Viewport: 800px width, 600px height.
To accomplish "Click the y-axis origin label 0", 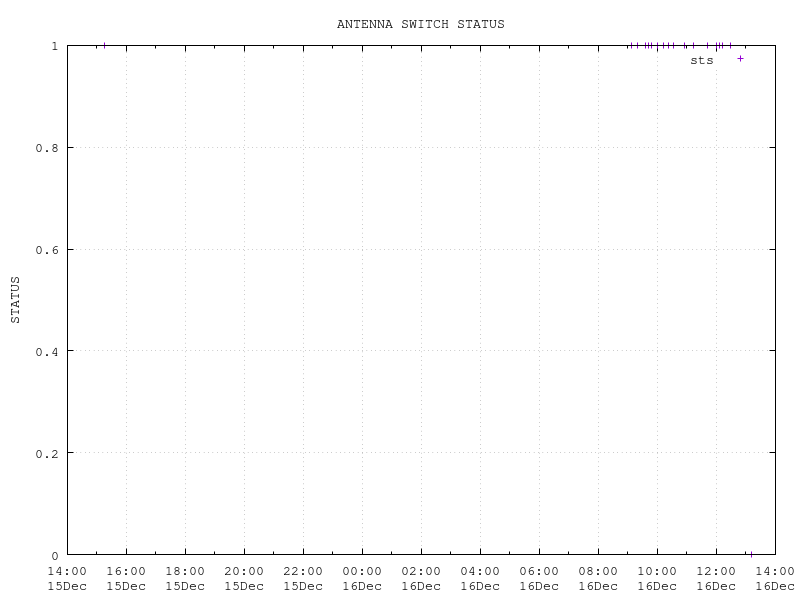I will 54,556.
